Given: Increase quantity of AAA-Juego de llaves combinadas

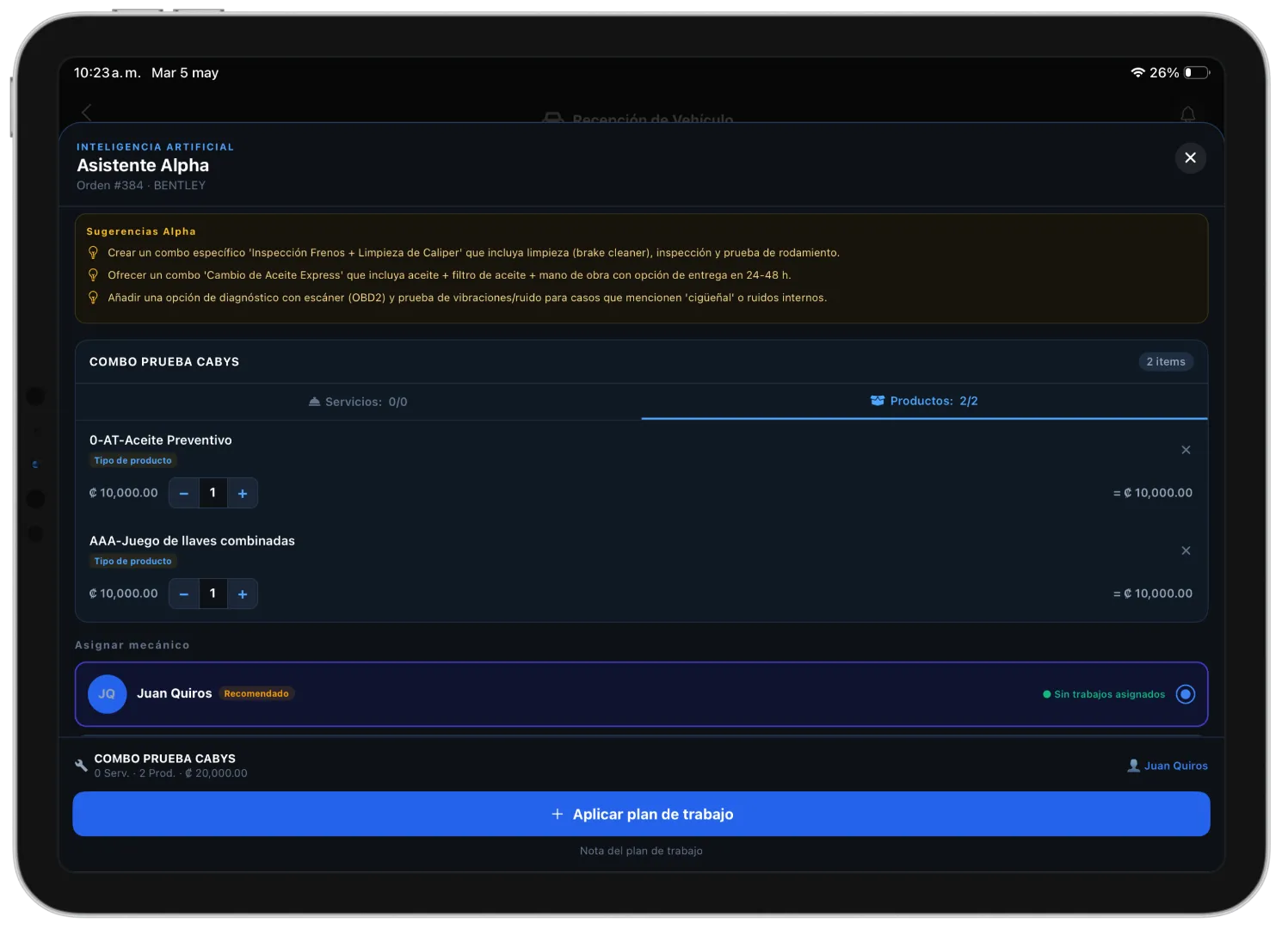Looking at the screenshot, I should (x=243, y=594).
